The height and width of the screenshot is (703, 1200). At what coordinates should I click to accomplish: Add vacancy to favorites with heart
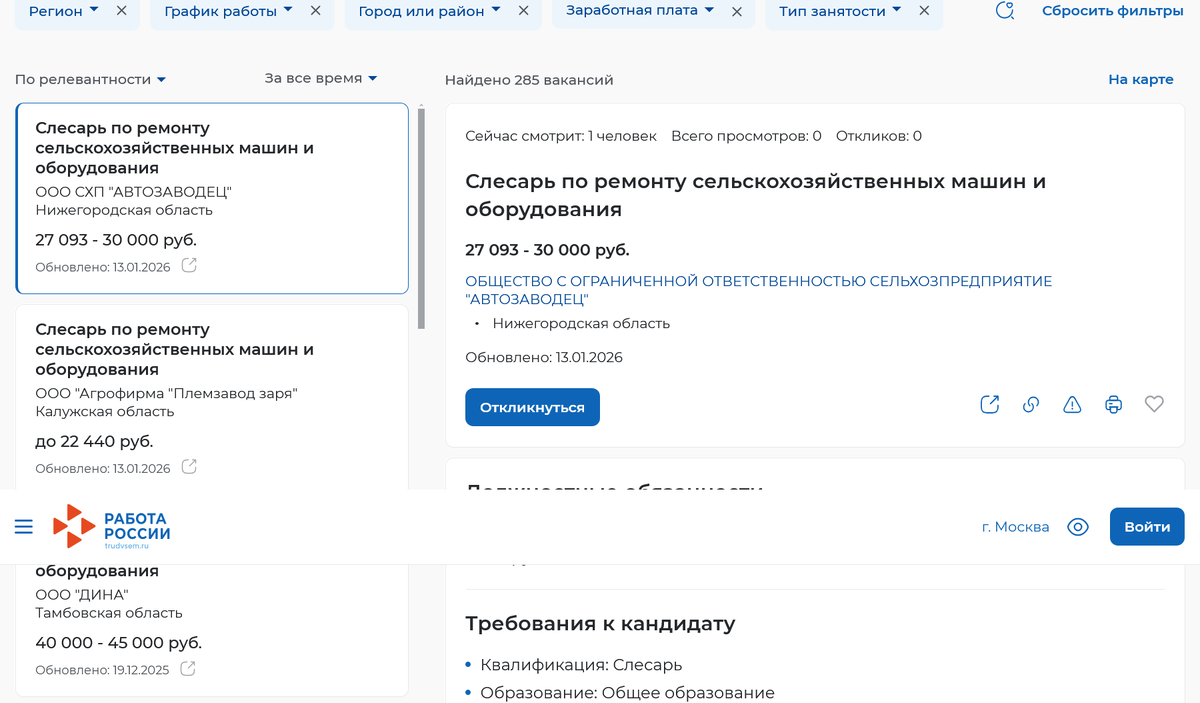click(x=1154, y=404)
